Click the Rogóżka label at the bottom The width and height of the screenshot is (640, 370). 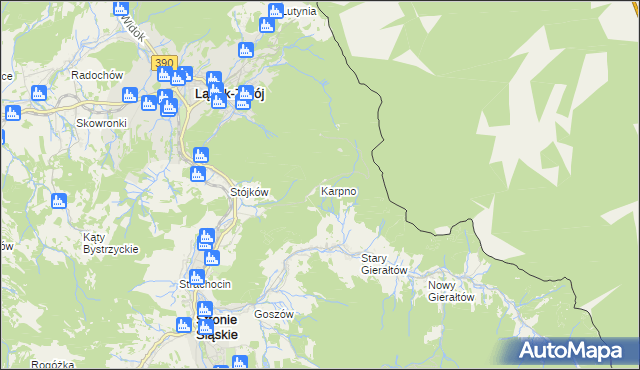click(x=53, y=365)
